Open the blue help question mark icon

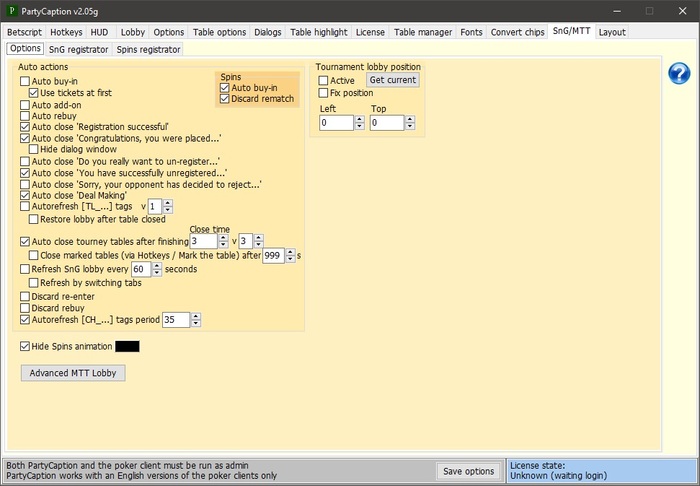point(679,74)
